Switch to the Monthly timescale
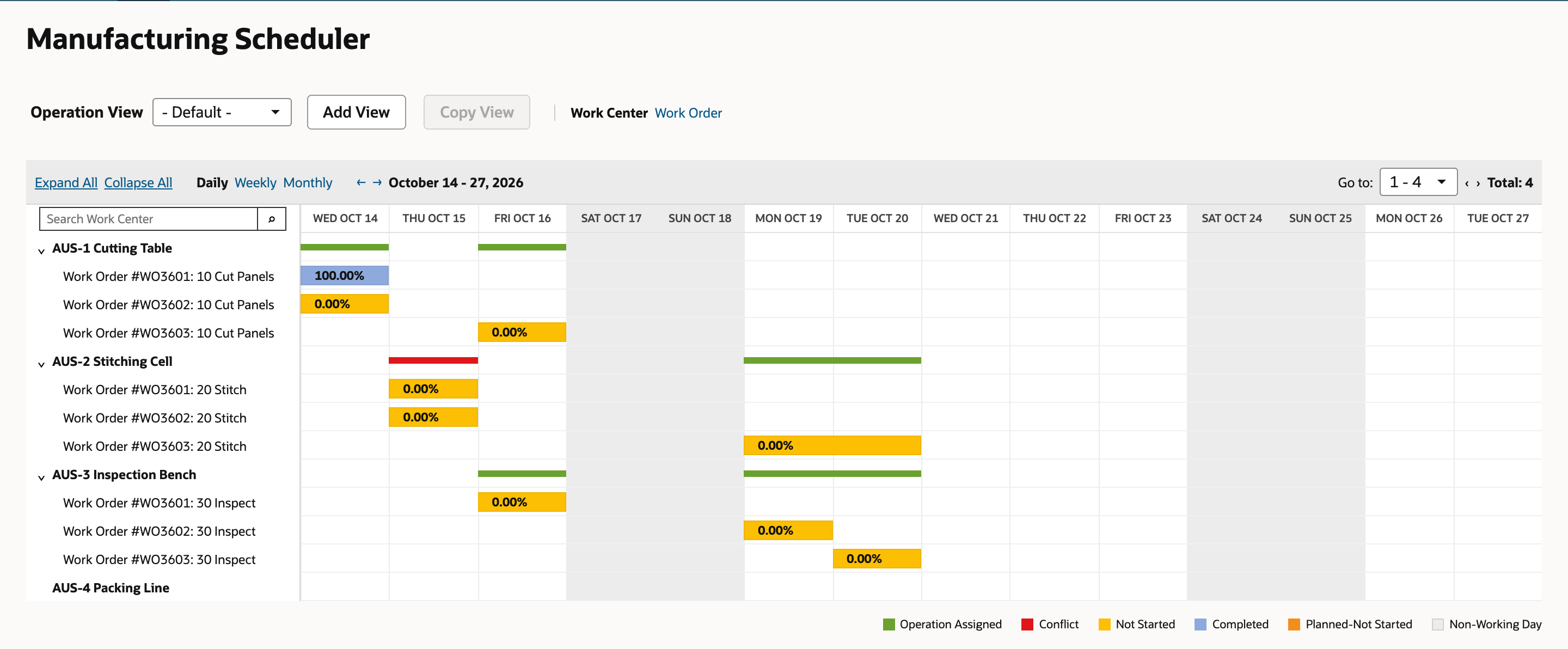 (308, 182)
